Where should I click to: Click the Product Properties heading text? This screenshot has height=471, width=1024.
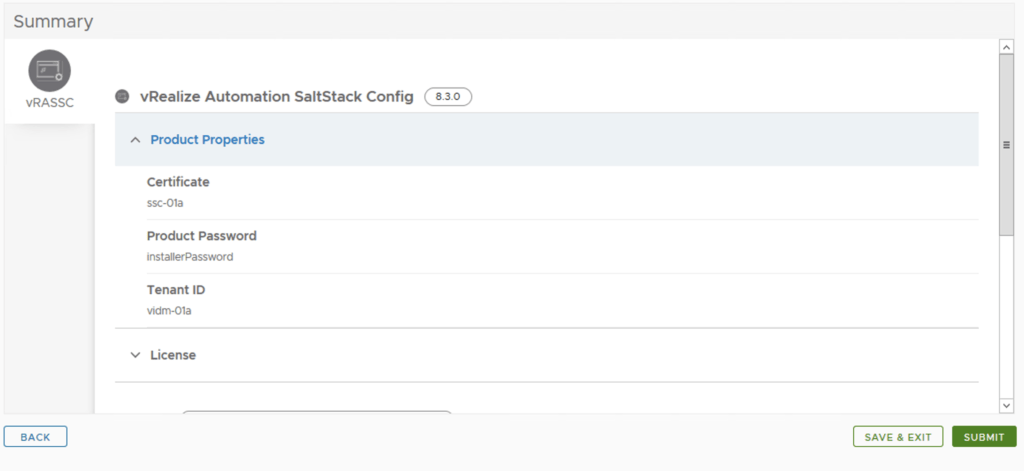[x=207, y=140]
